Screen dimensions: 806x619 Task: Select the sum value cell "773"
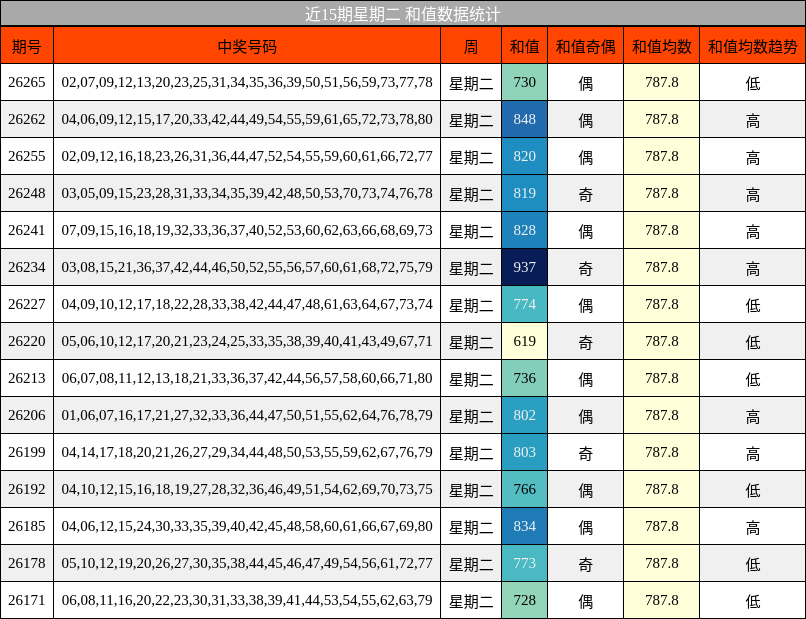(x=524, y=563)
